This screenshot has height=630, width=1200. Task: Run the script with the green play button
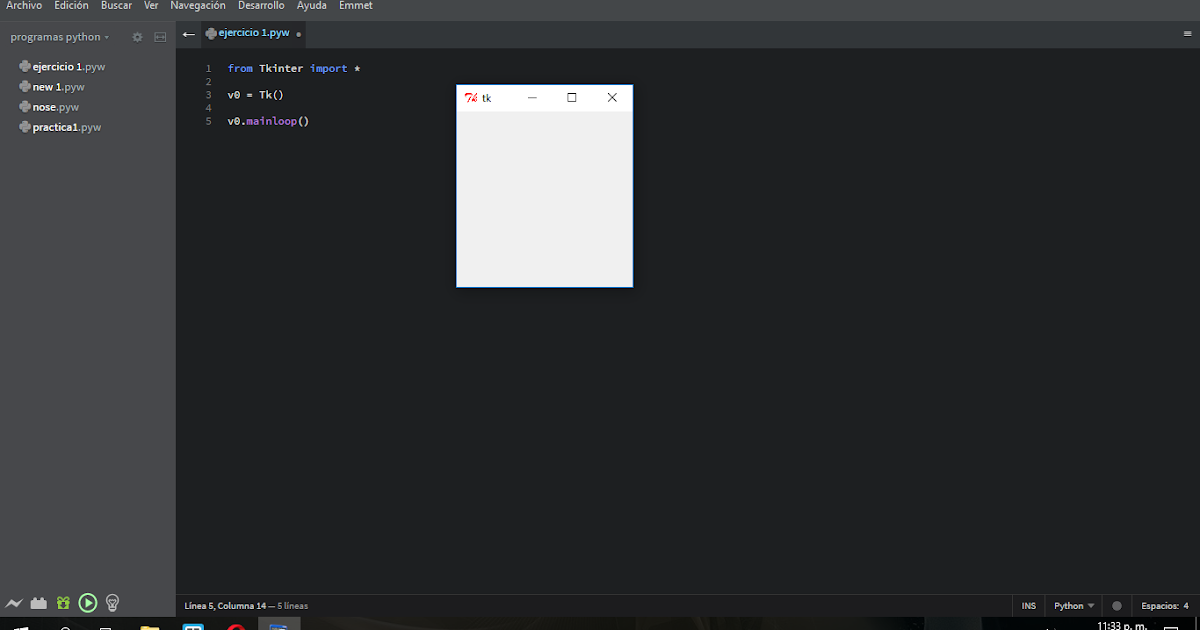(88, 603)
